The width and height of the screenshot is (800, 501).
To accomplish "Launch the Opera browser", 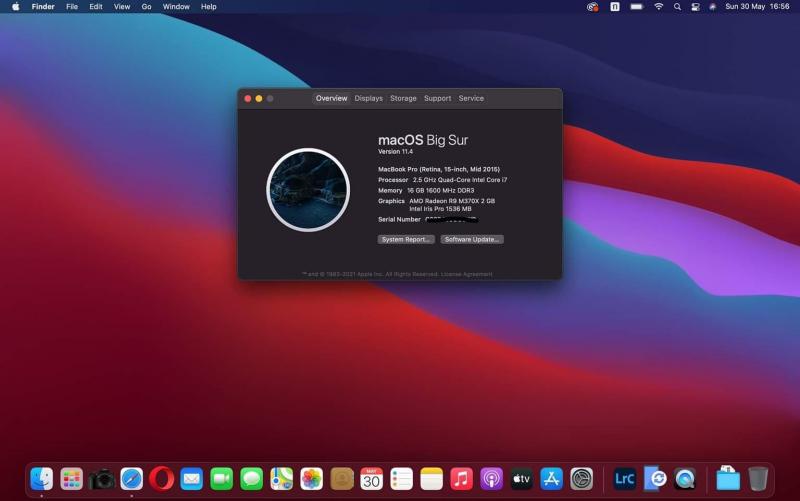I will tap(162, 479).
